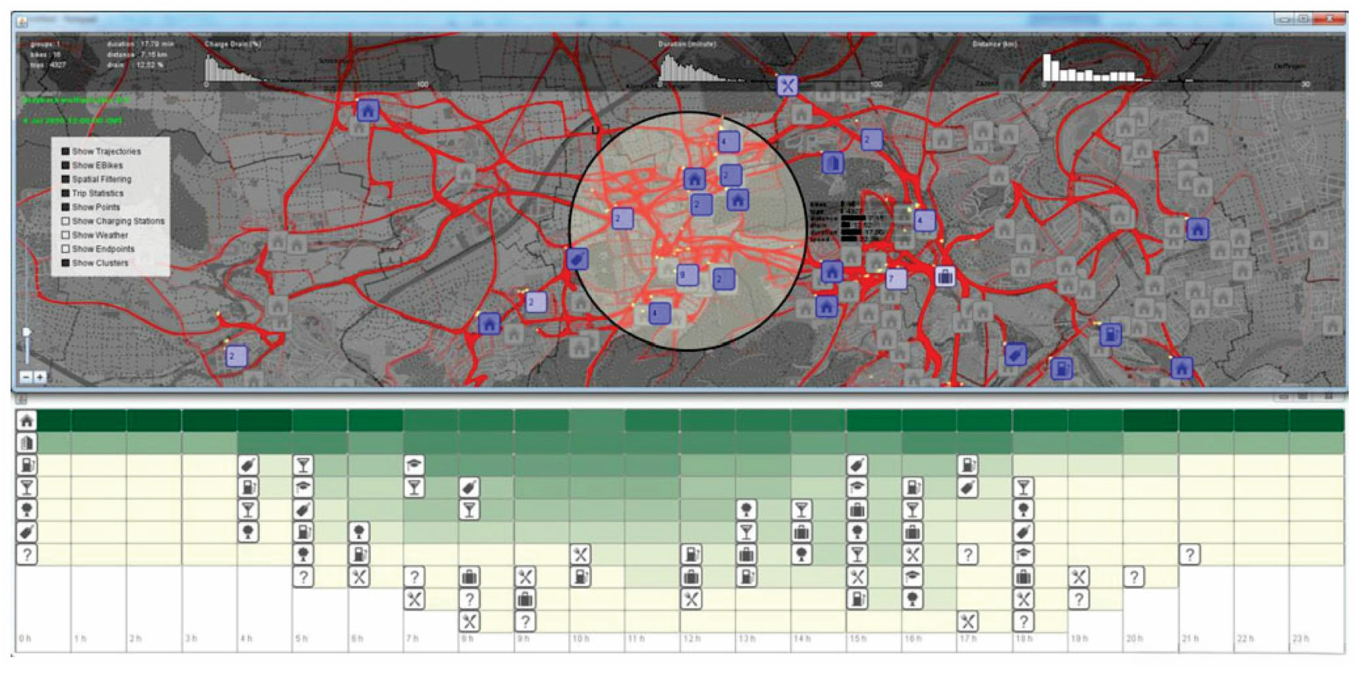Toggle the Spatial Filtering checkbox
The width and height of the screenshot is (1358, 674).
pos(66,179)
